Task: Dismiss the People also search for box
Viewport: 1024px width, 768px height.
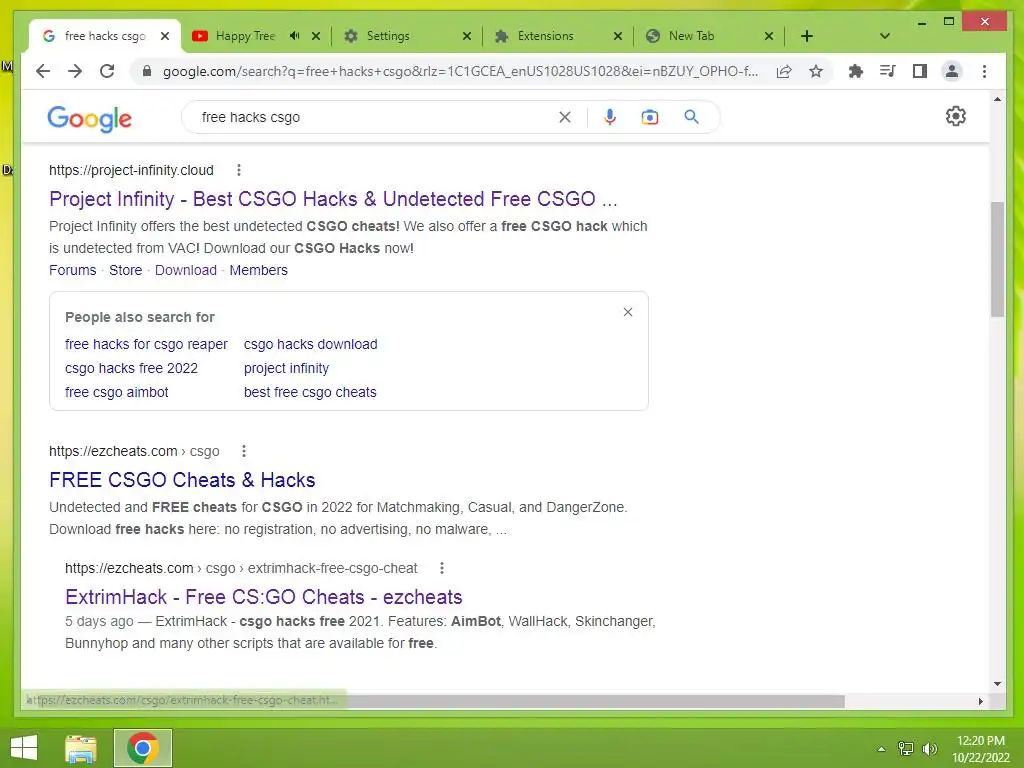Action: click(x=628, y=312)
